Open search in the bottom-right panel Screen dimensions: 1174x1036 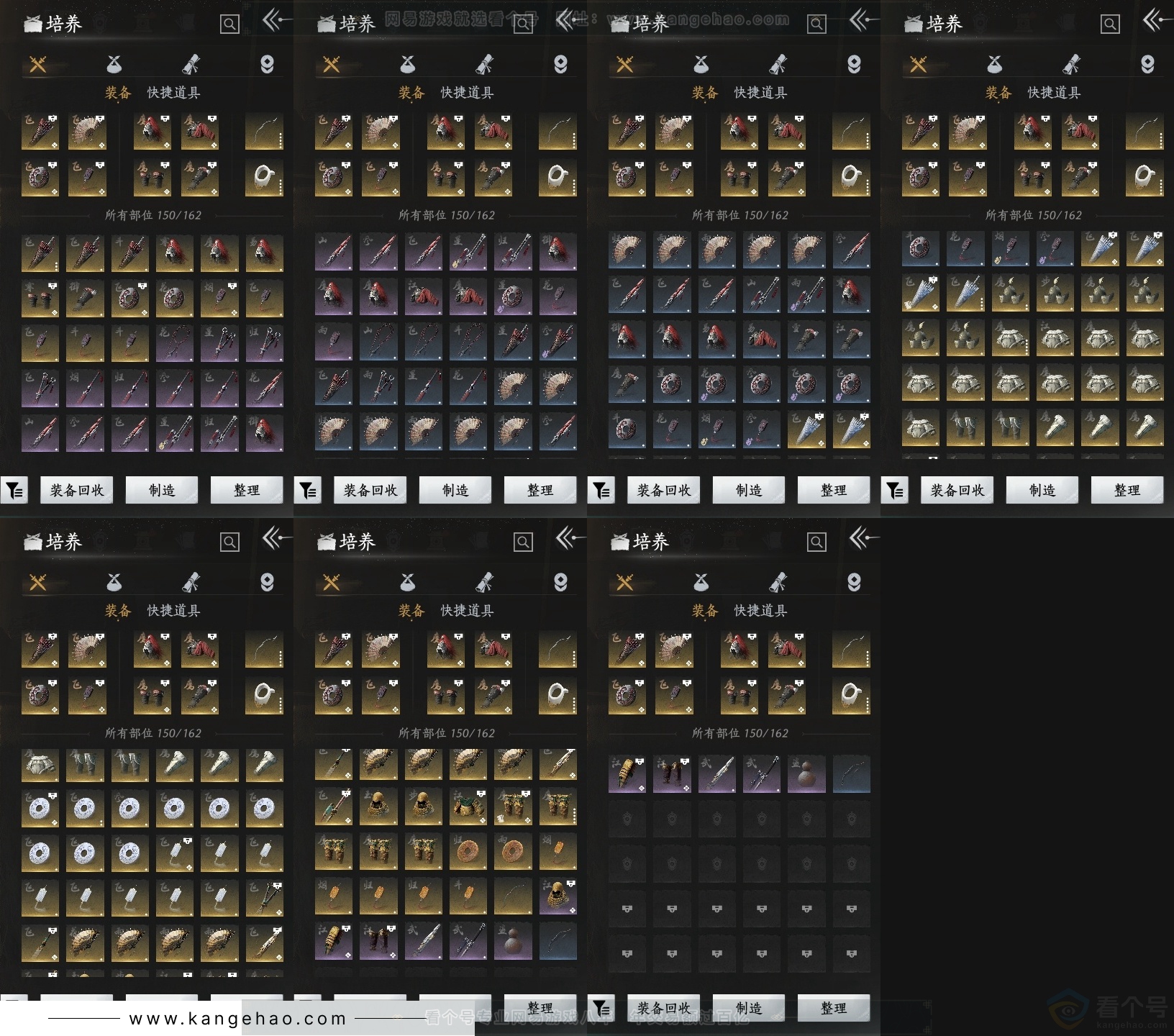pos(816,542)
